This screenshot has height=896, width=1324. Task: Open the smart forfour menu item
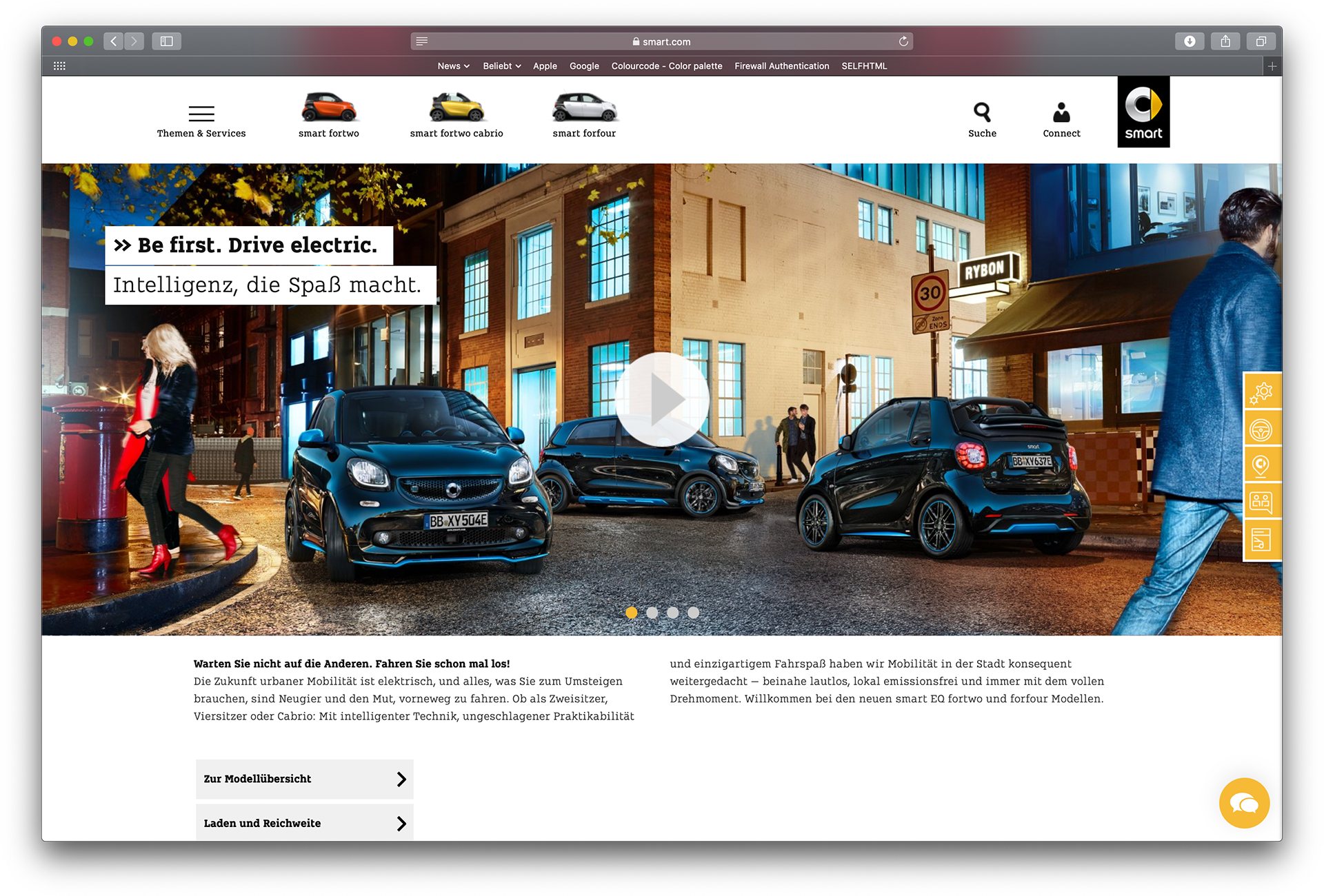coord(583,115)
